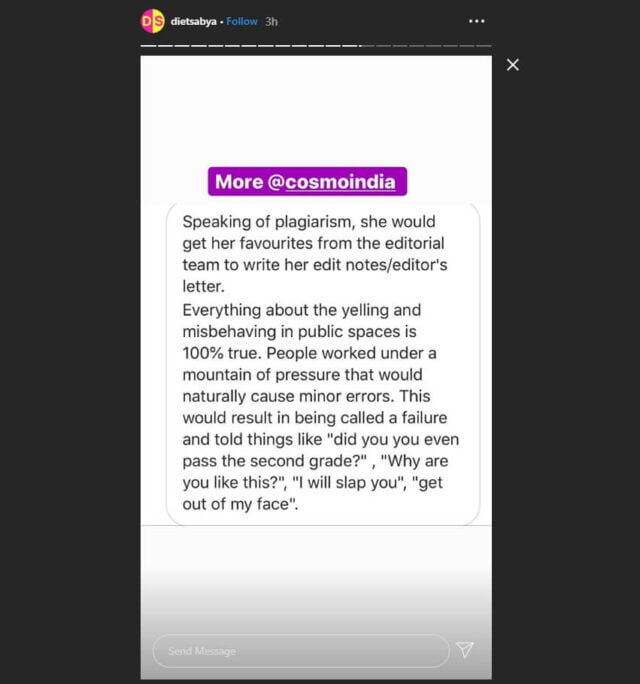The width and height of the screenshot is (640, 684).
Task: Open the three-dot story options menu
Action: click(477, 21)
